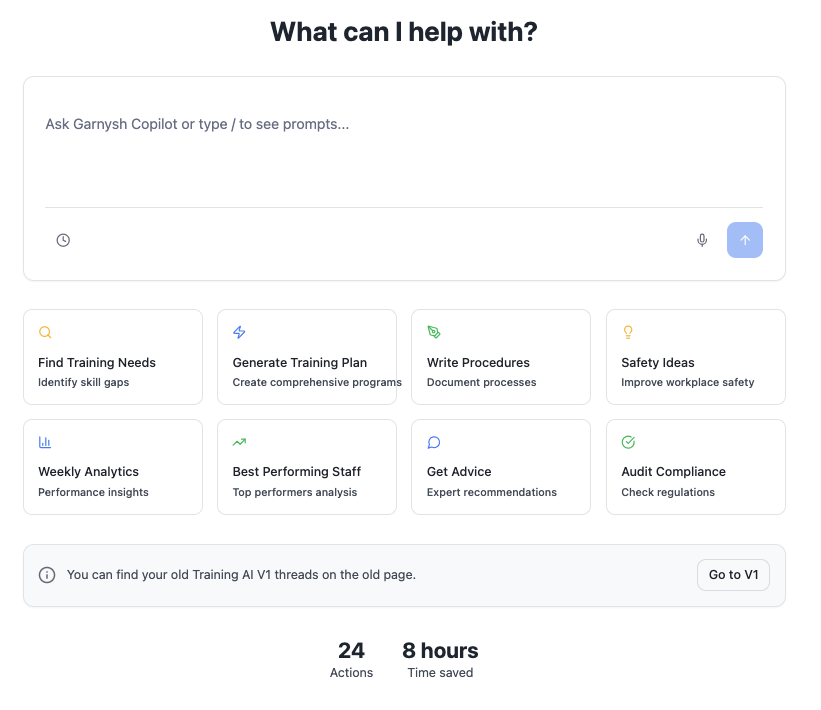Pick the Expert recommendations prompt description
The width and height of the screenshot is (821, 710).
(x=491, y=492)
